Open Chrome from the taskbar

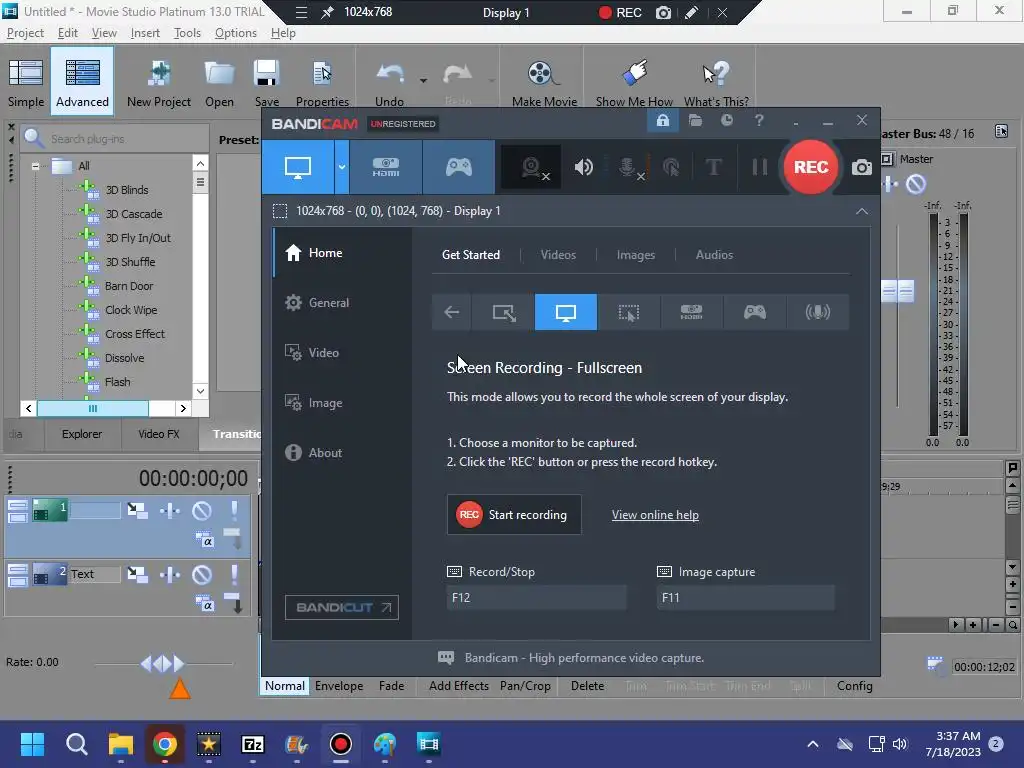(x=165, y=744)
